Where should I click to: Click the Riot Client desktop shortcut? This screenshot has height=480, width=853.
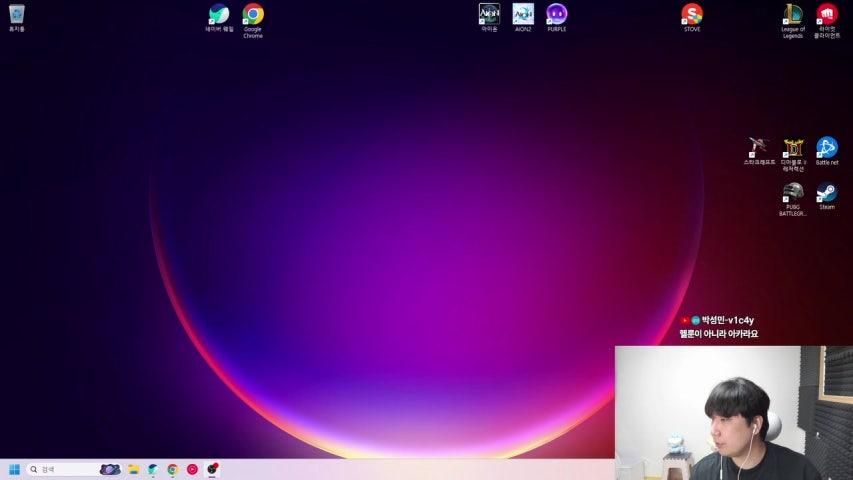tap(827, 14)
